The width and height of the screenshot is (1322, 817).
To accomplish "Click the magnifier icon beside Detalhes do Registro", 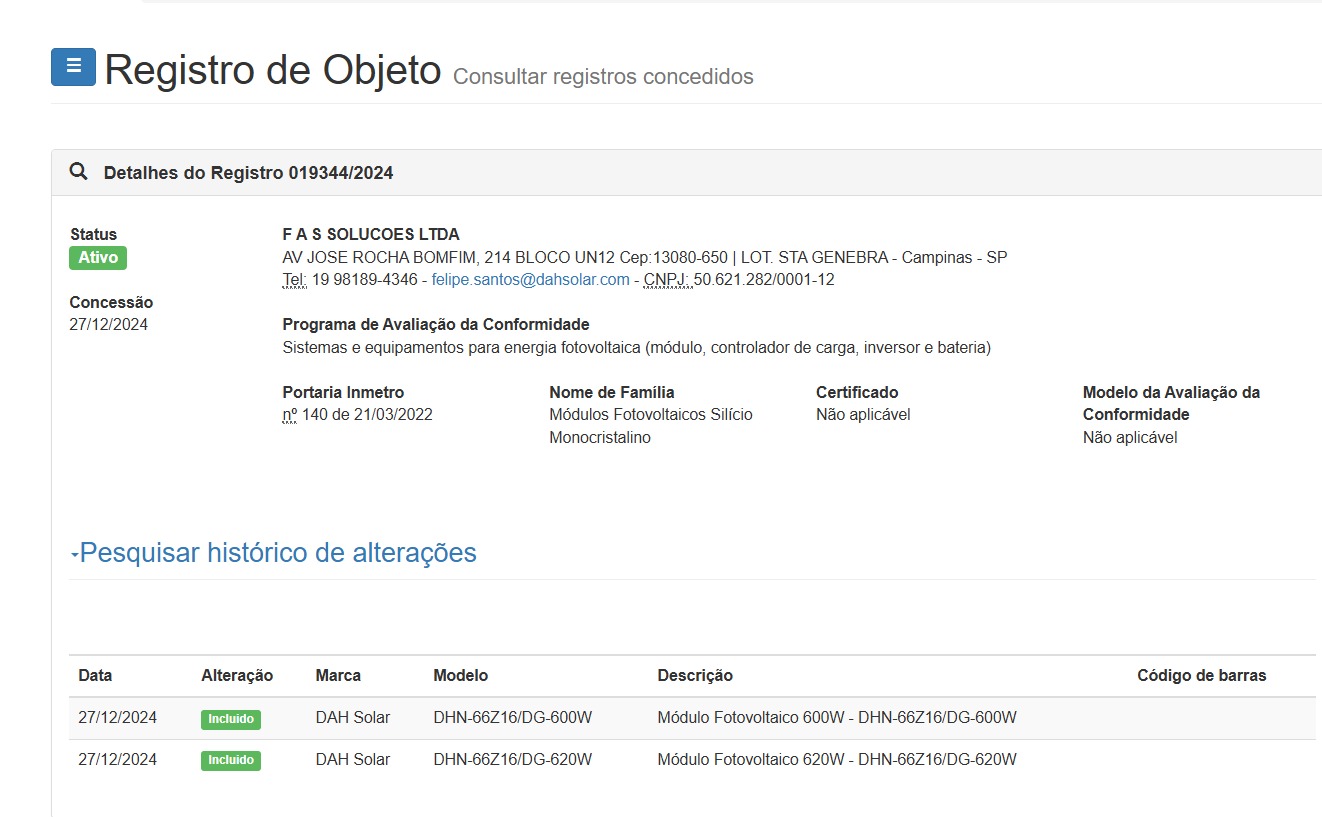I will pos(78,172).
